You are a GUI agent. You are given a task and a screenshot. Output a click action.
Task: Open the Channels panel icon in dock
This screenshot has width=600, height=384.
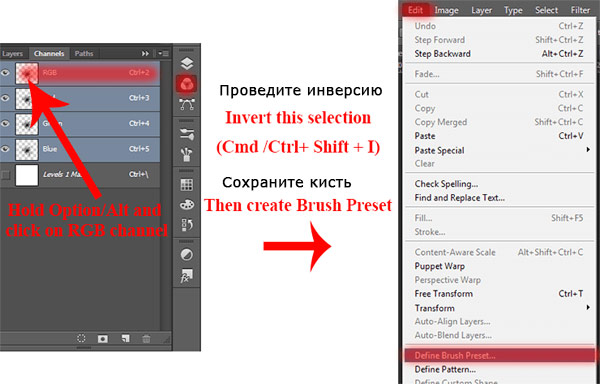coord(187,84)
